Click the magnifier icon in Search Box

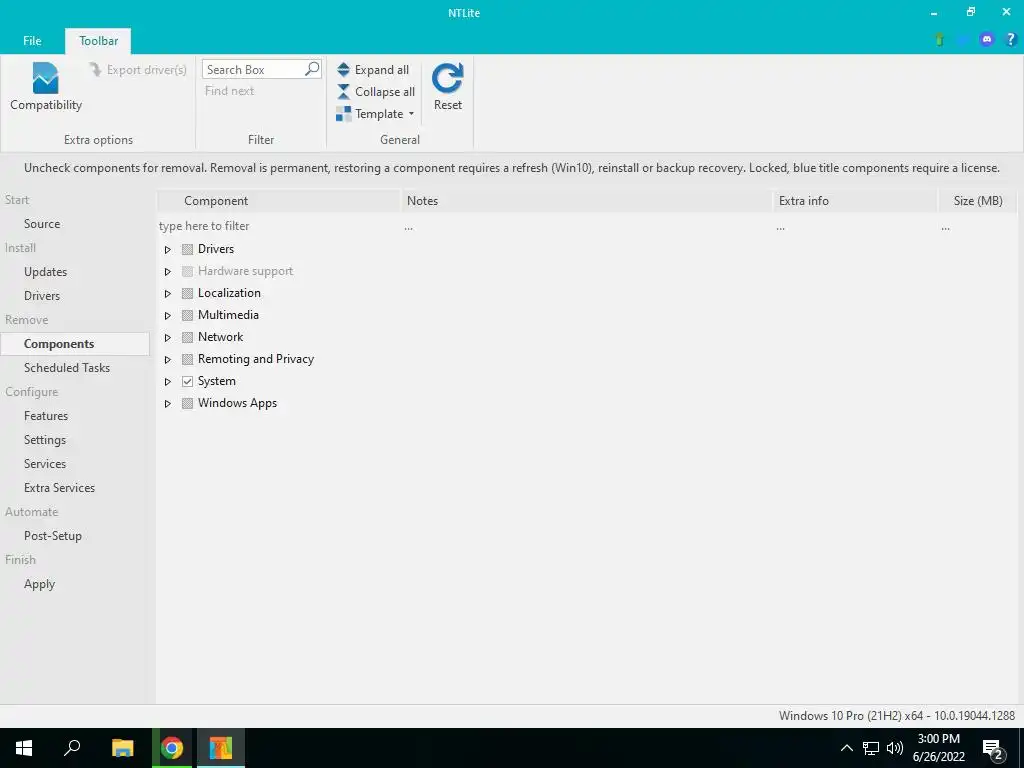[x=312, y=69]
